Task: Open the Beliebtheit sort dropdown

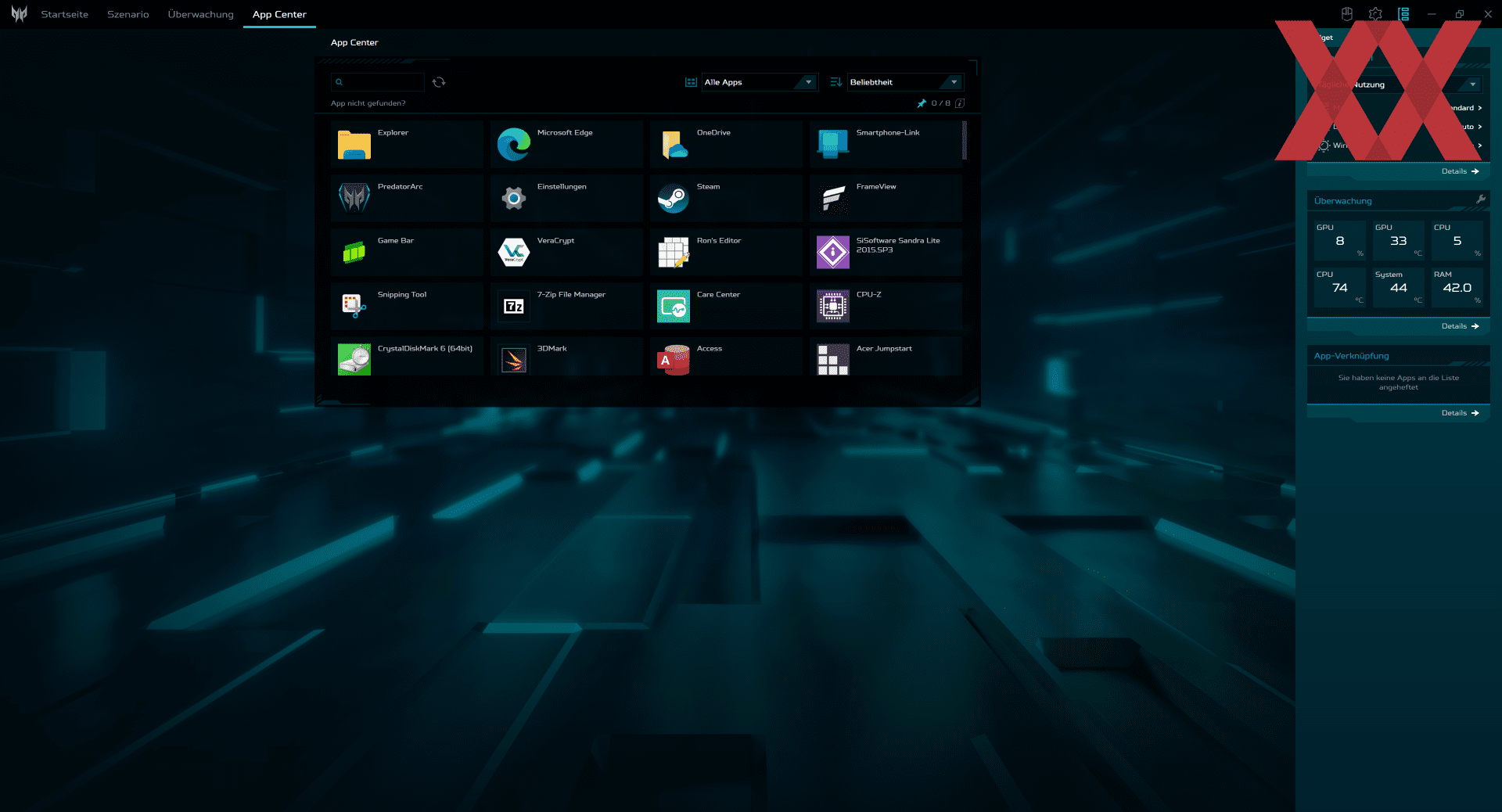Action: [905, 82]
